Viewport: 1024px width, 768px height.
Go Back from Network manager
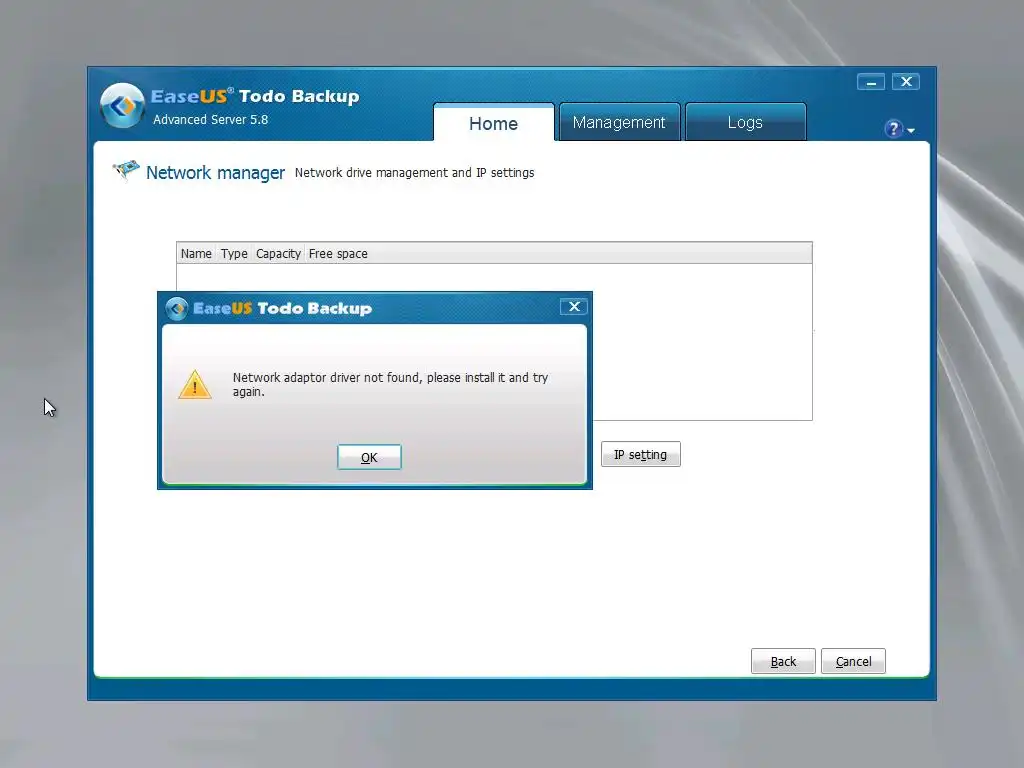pos(783,662)
